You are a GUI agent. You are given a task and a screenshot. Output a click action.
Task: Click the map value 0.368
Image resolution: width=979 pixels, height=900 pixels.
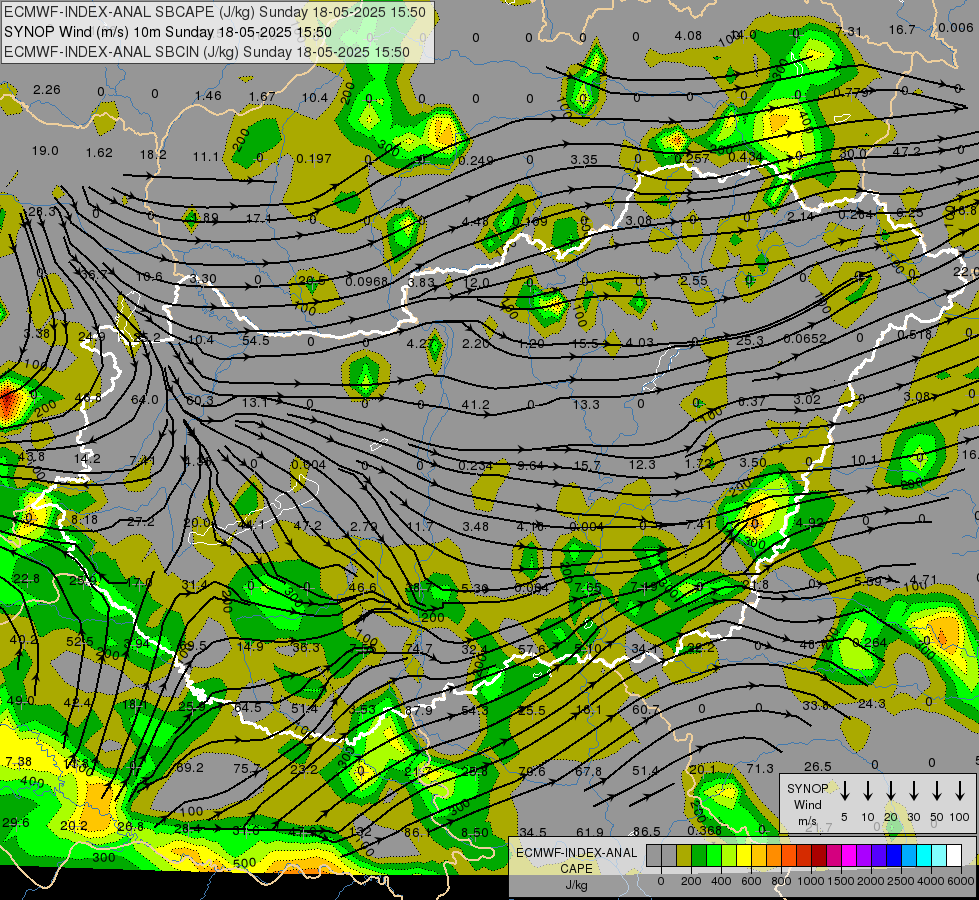[704, 831]
